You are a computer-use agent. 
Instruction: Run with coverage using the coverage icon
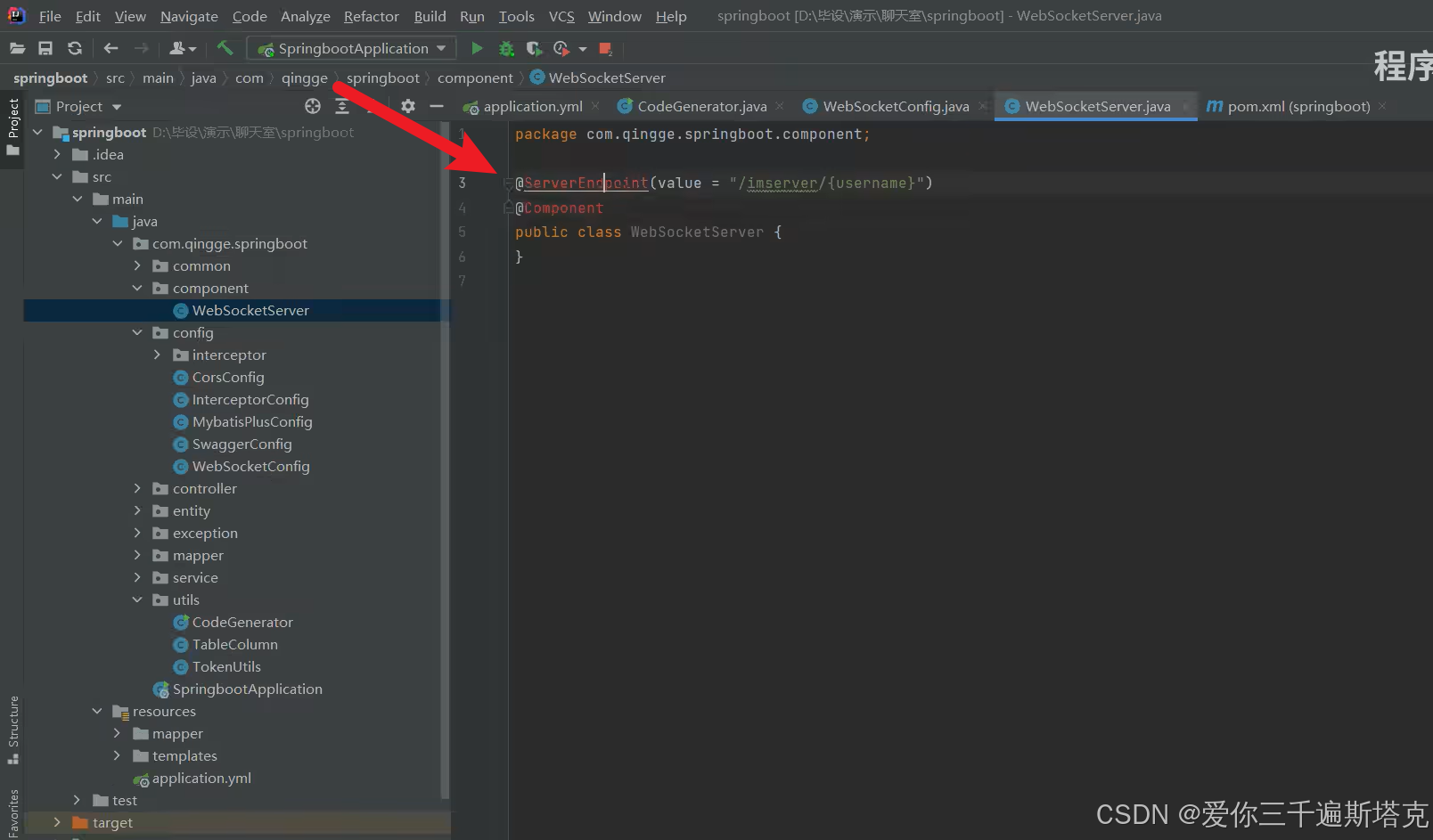[x=534, y=48]
